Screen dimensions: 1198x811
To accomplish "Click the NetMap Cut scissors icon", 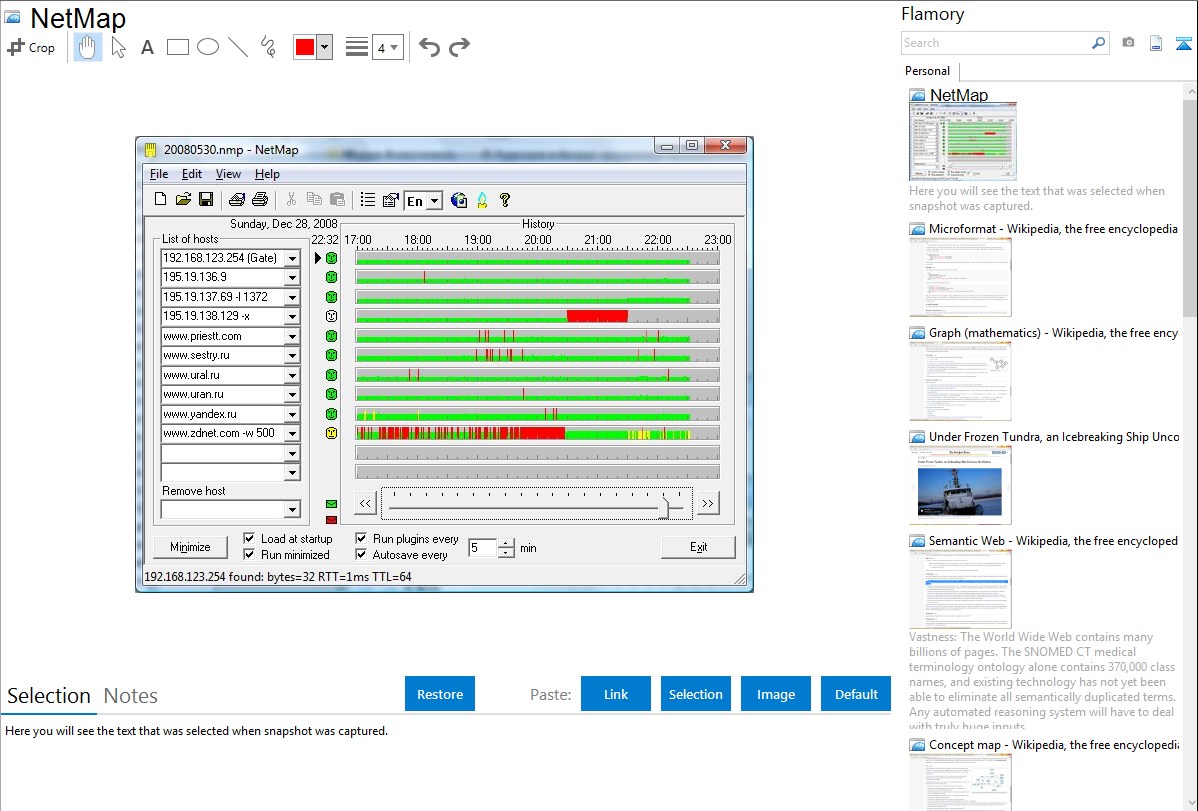I will pyautogui.click(x=291, y=200).
